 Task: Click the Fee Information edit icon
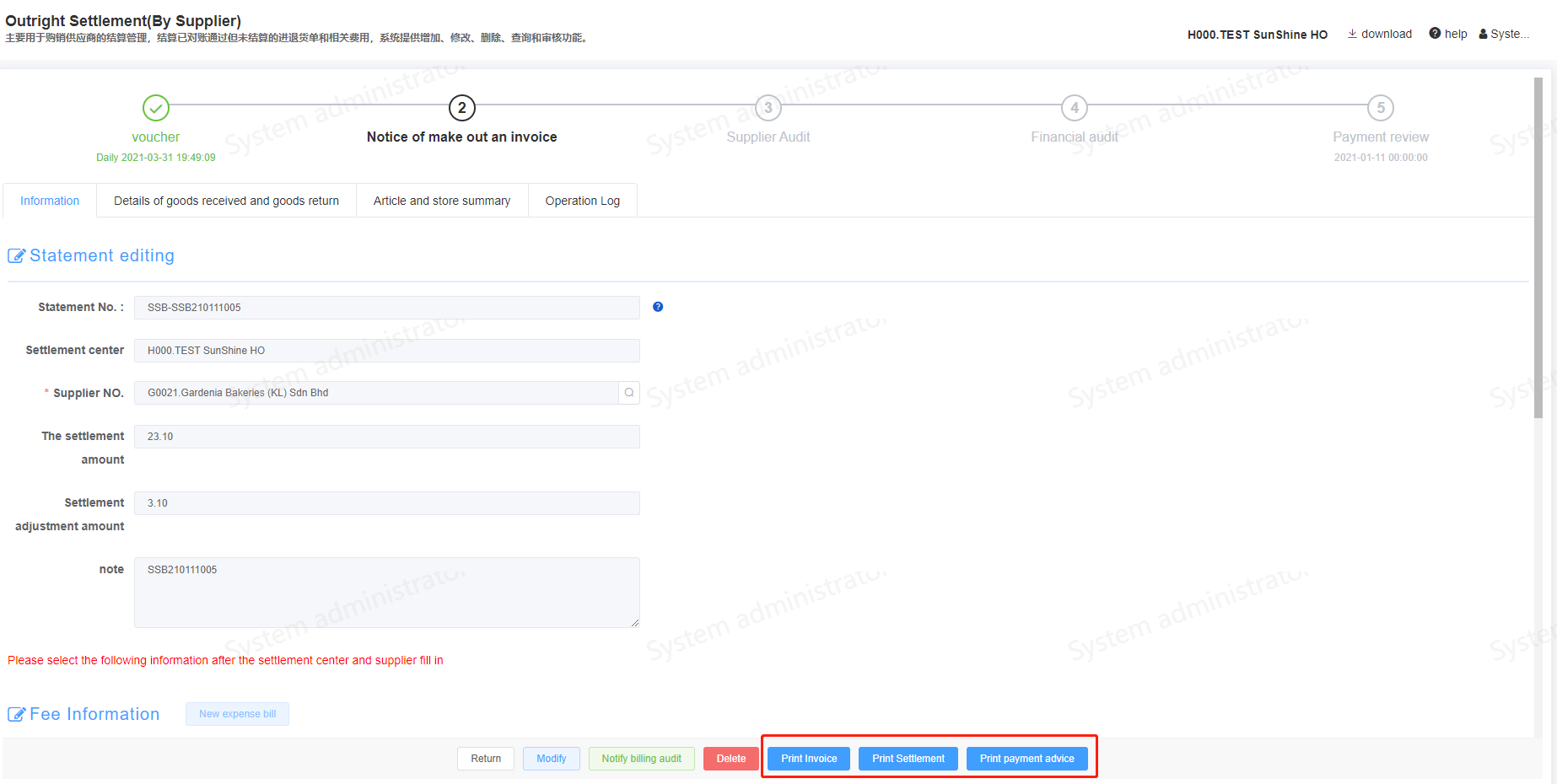16,714
